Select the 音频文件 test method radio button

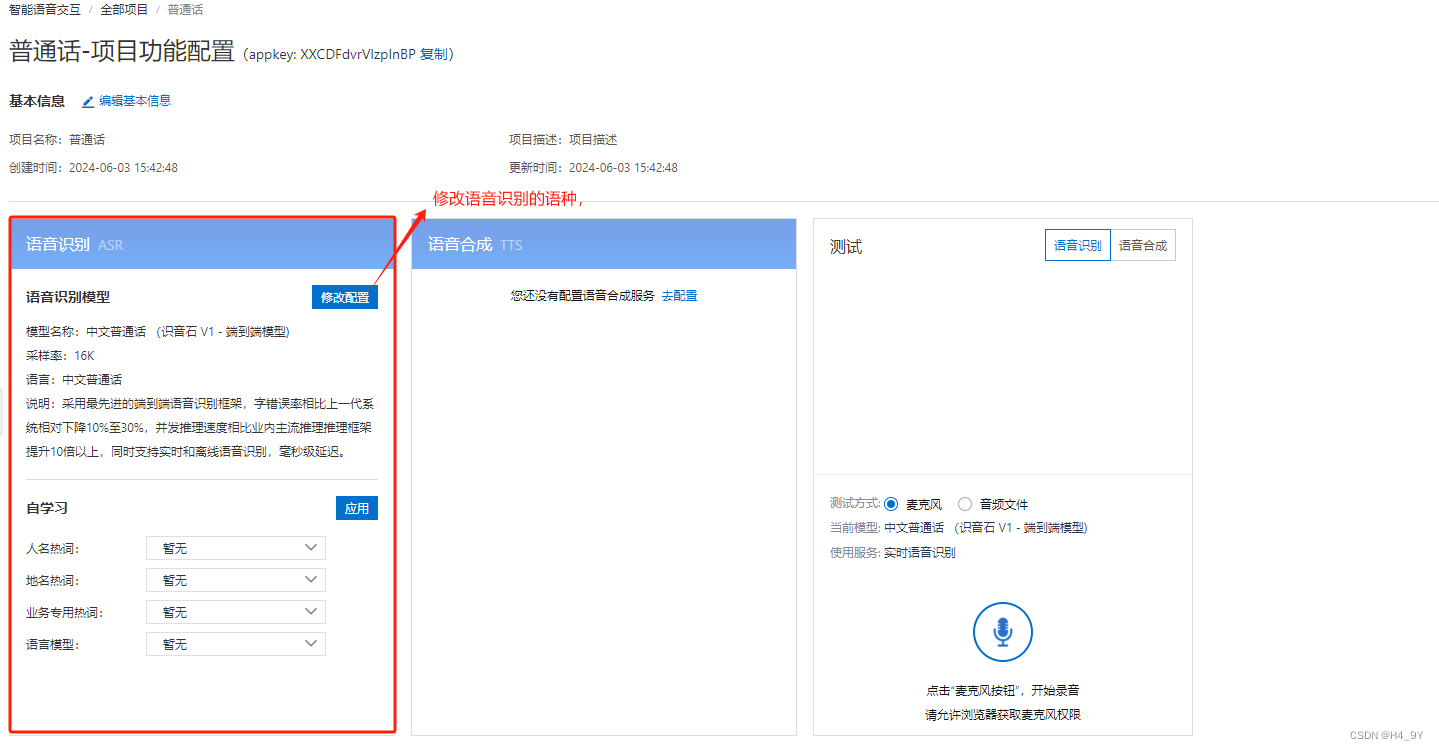963,503
